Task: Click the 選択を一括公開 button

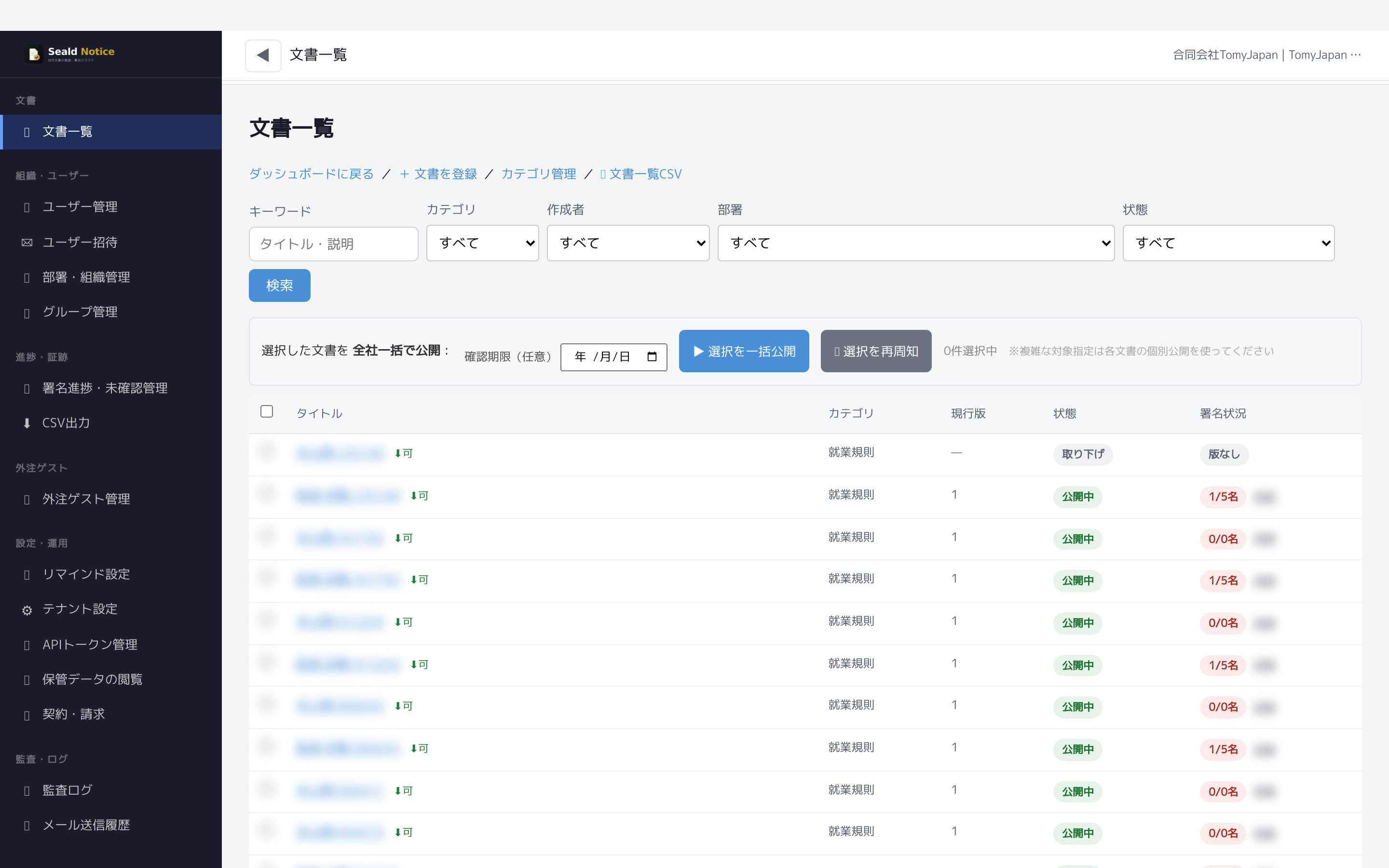Action: click(744, 351)
